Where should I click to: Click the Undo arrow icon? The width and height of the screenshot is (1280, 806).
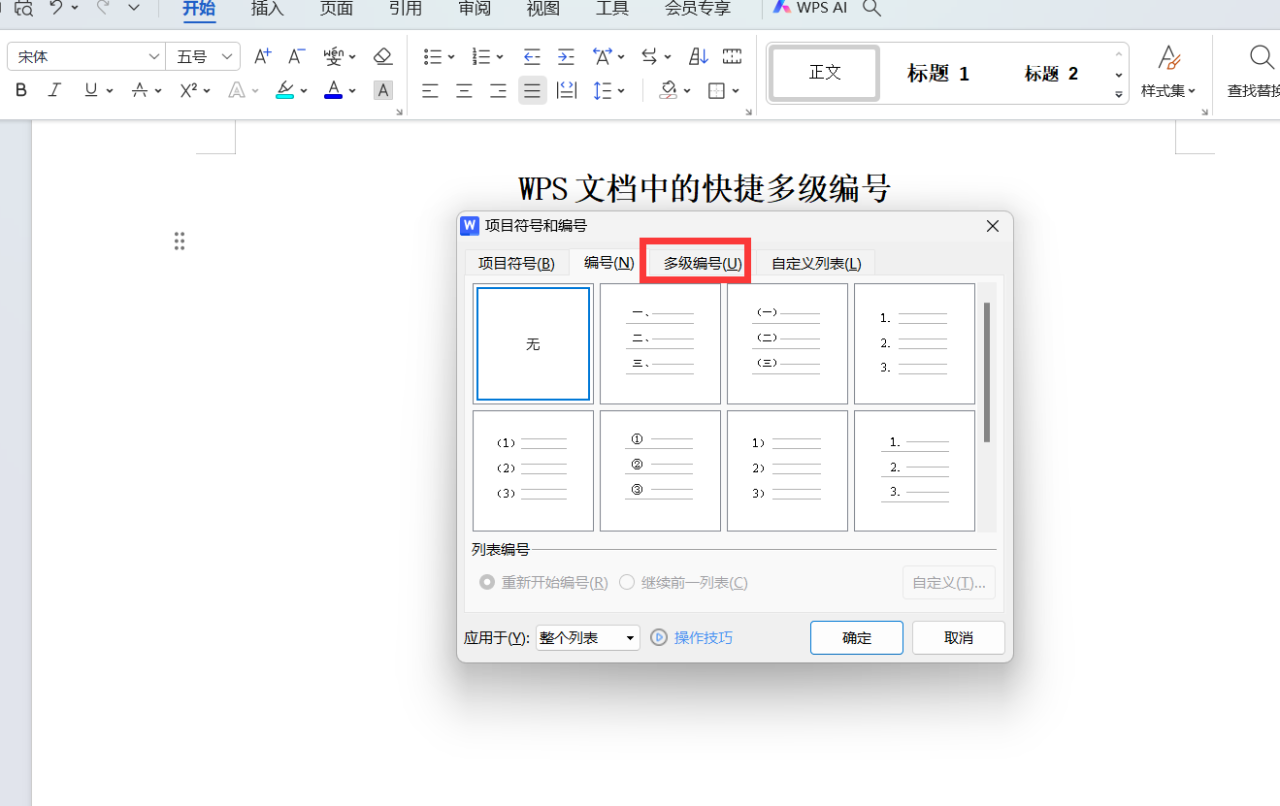point(56,8)
